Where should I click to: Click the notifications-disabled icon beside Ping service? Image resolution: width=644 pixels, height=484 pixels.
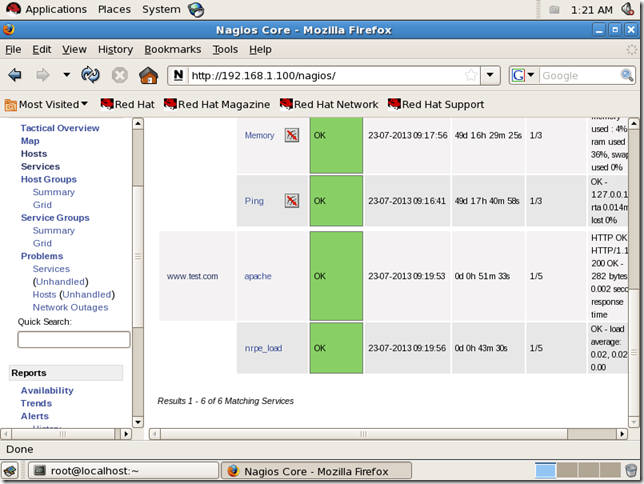[x=292, y=201]
